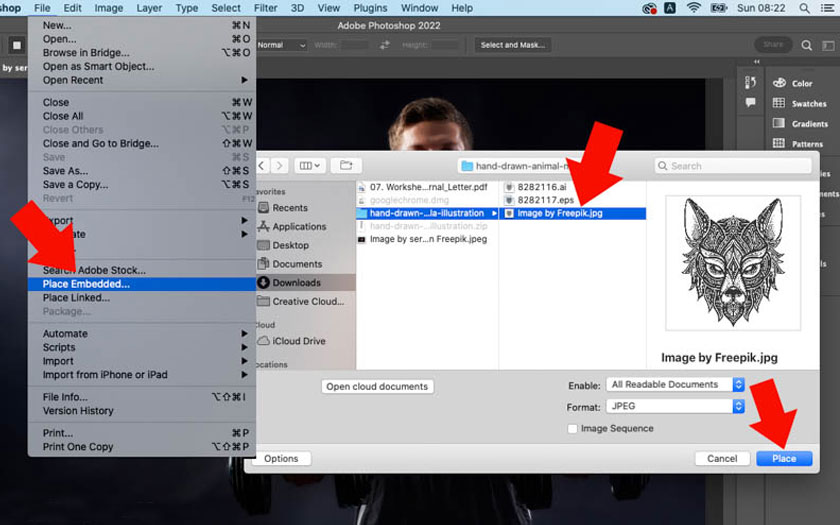Expand the Open Recent submenu
The height and width of the screenshot is (525, 840).
pos(140,80)
